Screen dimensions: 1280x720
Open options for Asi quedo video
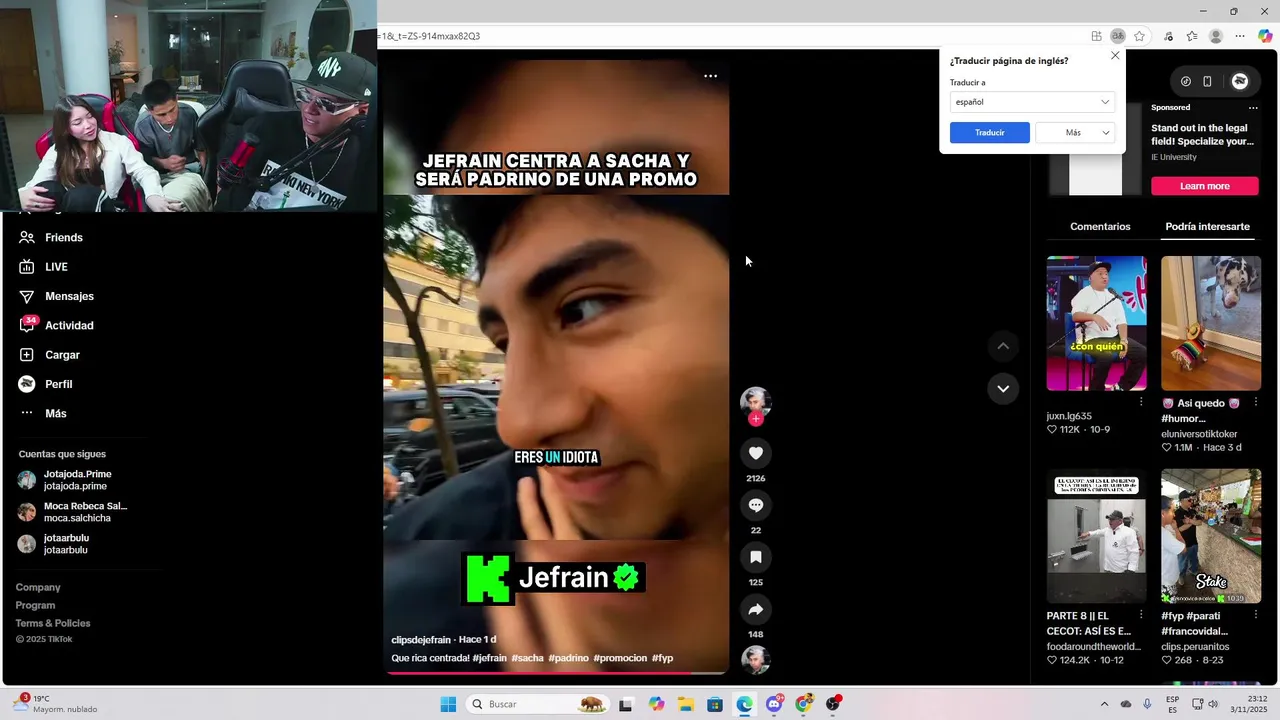point(1256,402)
